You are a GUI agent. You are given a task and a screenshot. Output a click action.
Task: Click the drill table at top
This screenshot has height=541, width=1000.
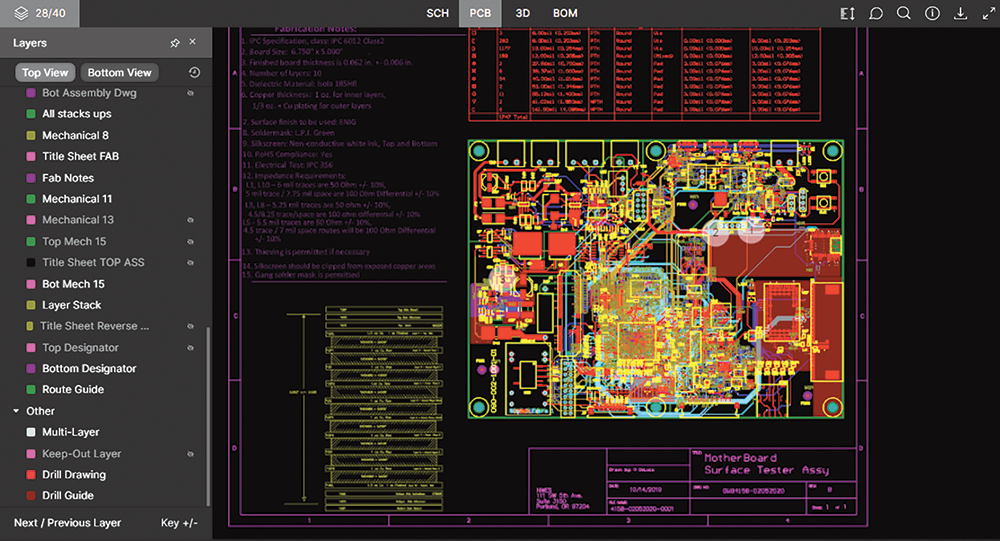click(644, 74)
